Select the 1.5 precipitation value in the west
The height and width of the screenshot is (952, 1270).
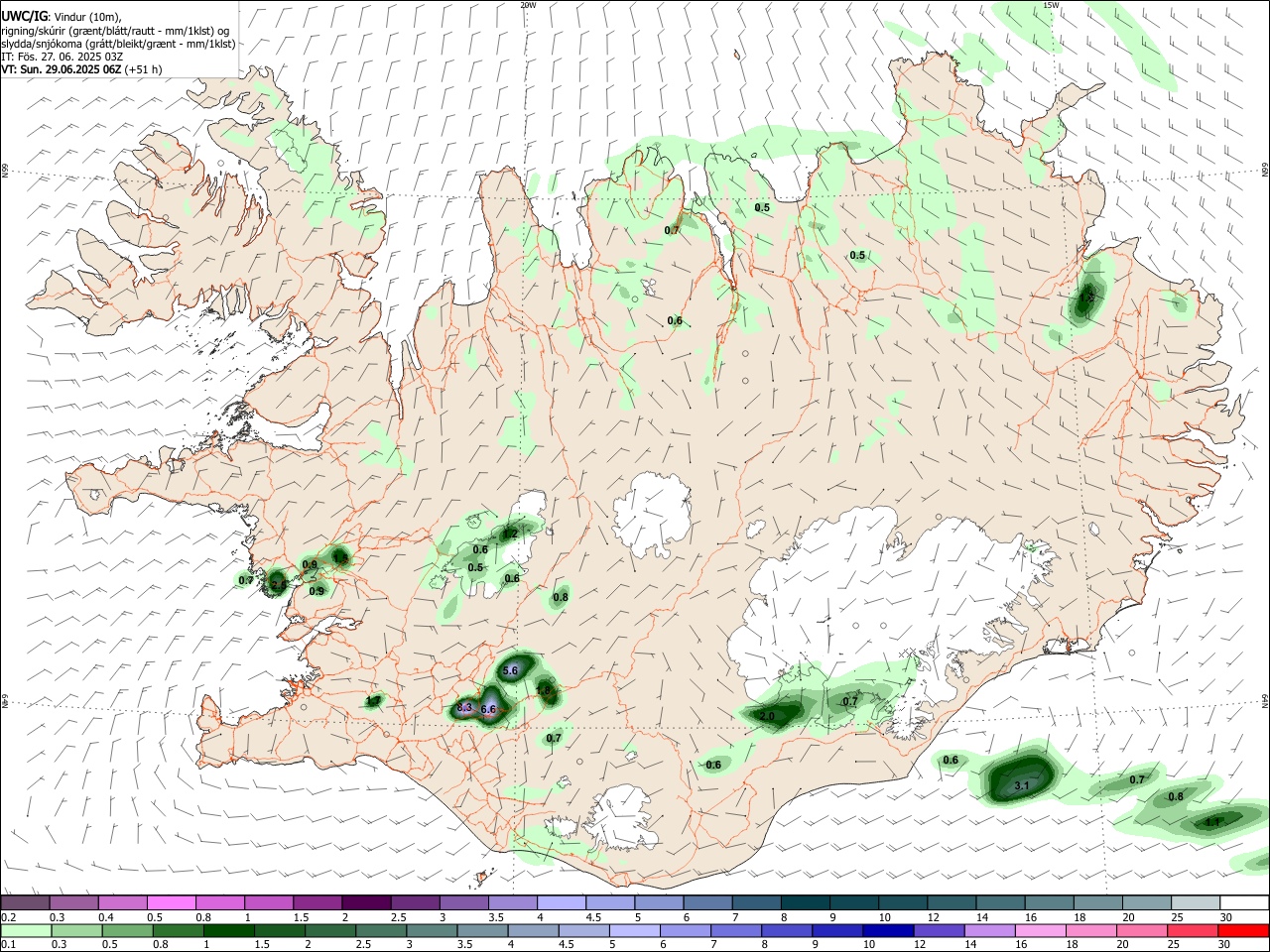[x=340, y=559]
